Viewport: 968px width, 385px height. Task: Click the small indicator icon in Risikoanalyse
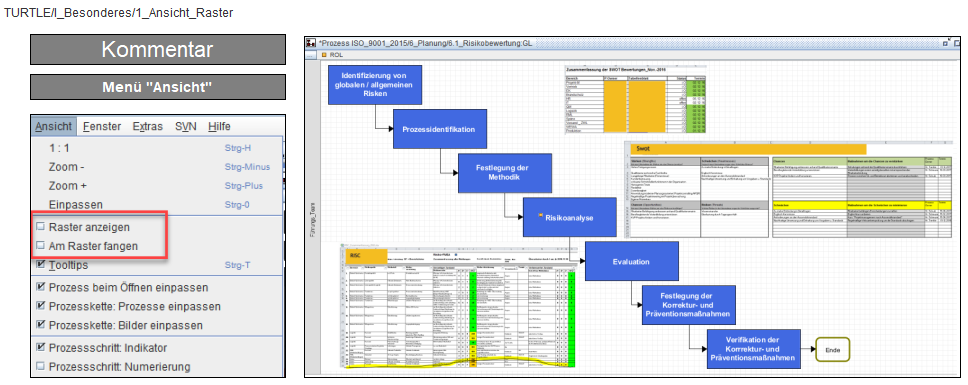pyautogui.click(x=541, y=215)
